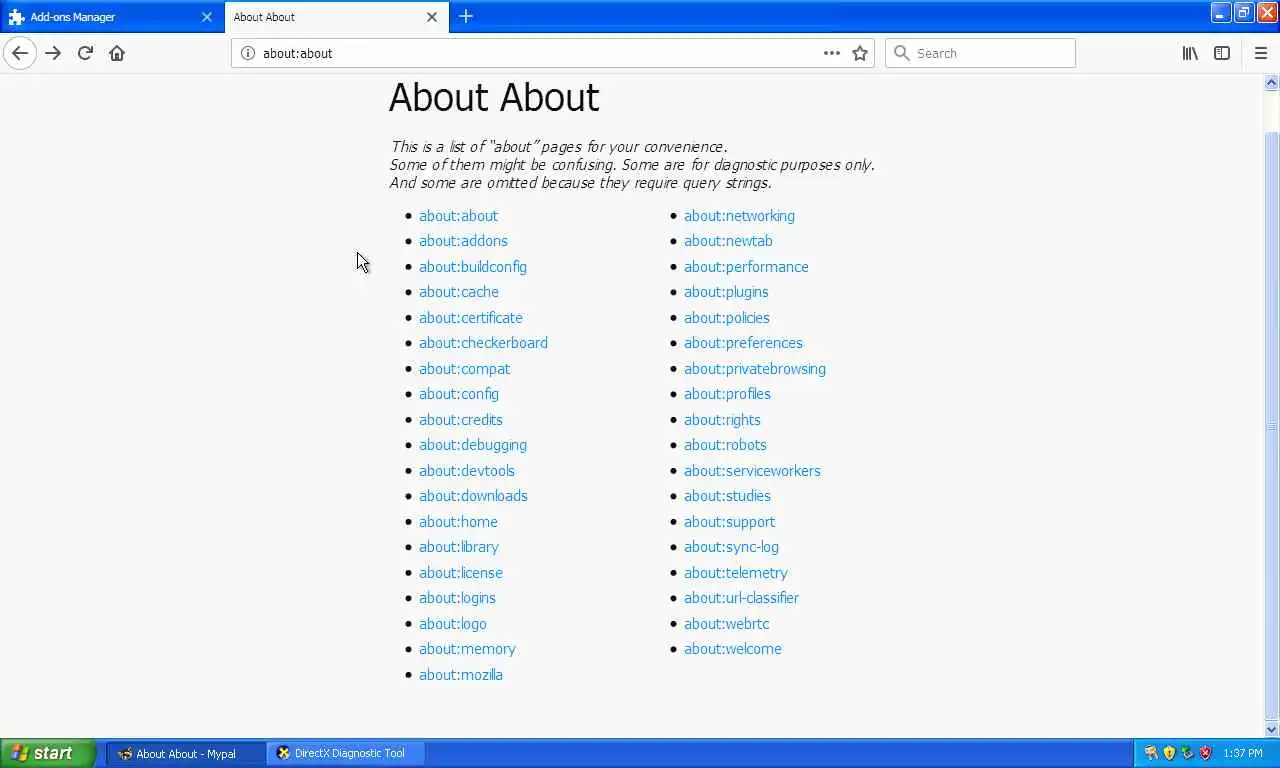Open the about:telemetry link
This screenshot has width=1280, height=768.
pos(736,573)
